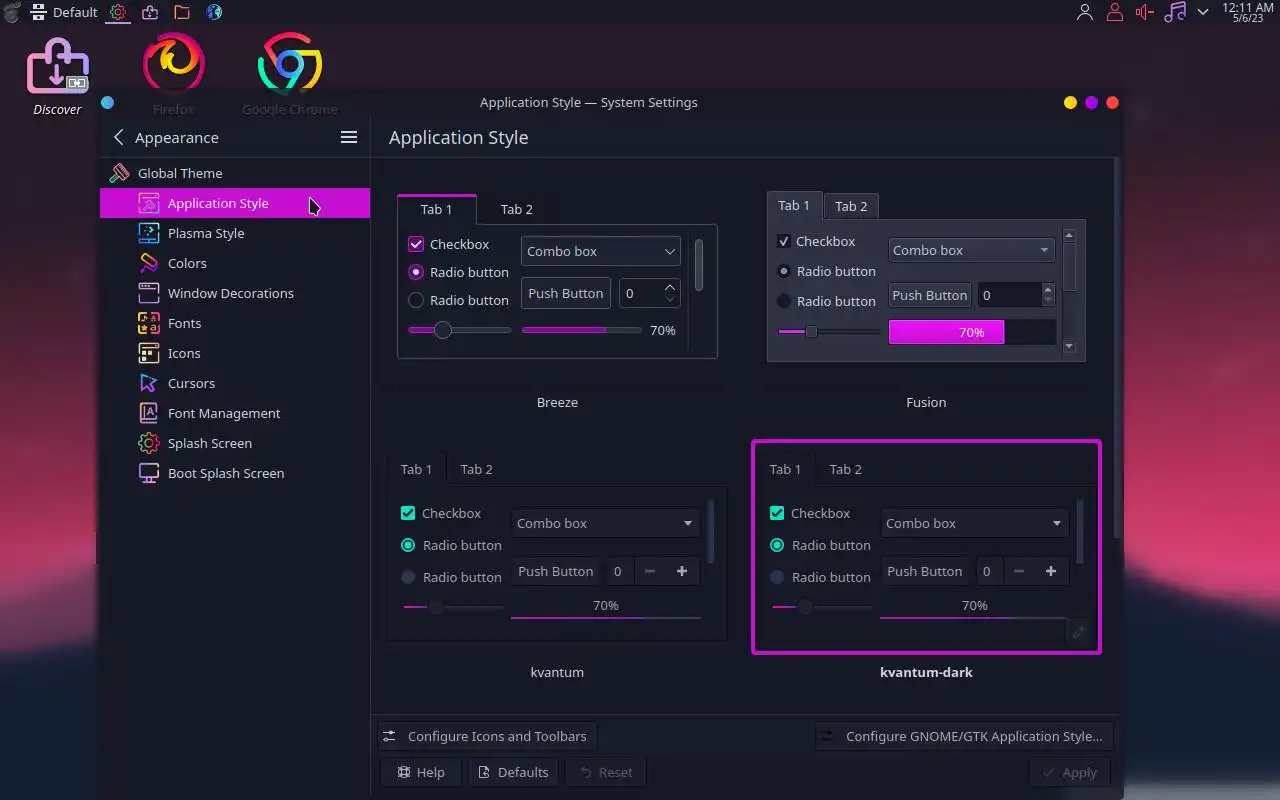
Task: Open Configure GNOME/GTK Application Style
Action: (x=964, y=736)
